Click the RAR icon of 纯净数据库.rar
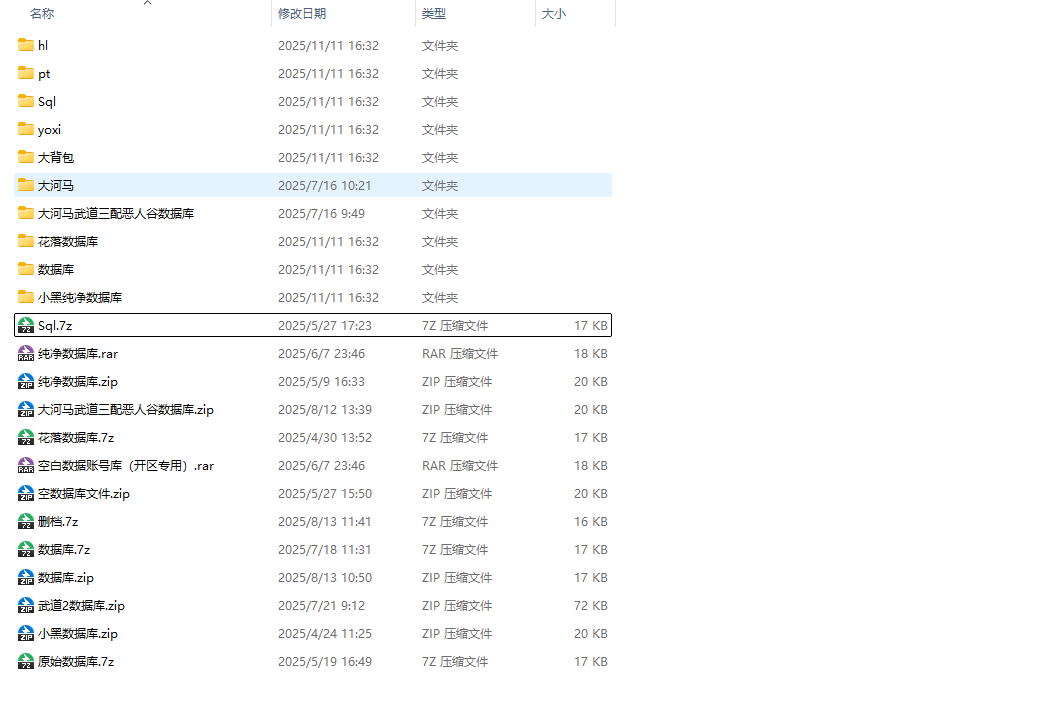 [x=26, y=354]
